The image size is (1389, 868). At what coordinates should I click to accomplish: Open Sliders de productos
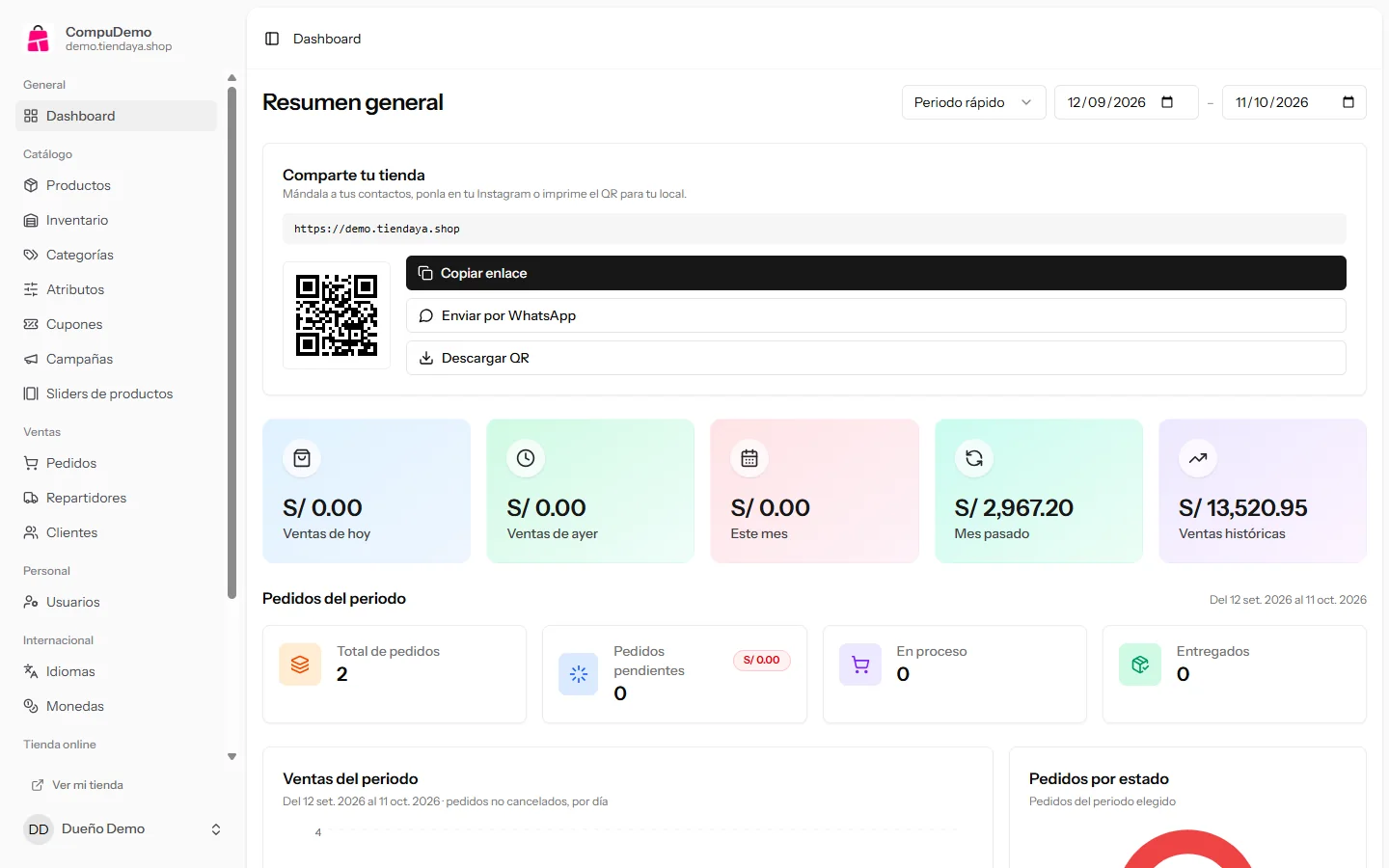(116, 393)
